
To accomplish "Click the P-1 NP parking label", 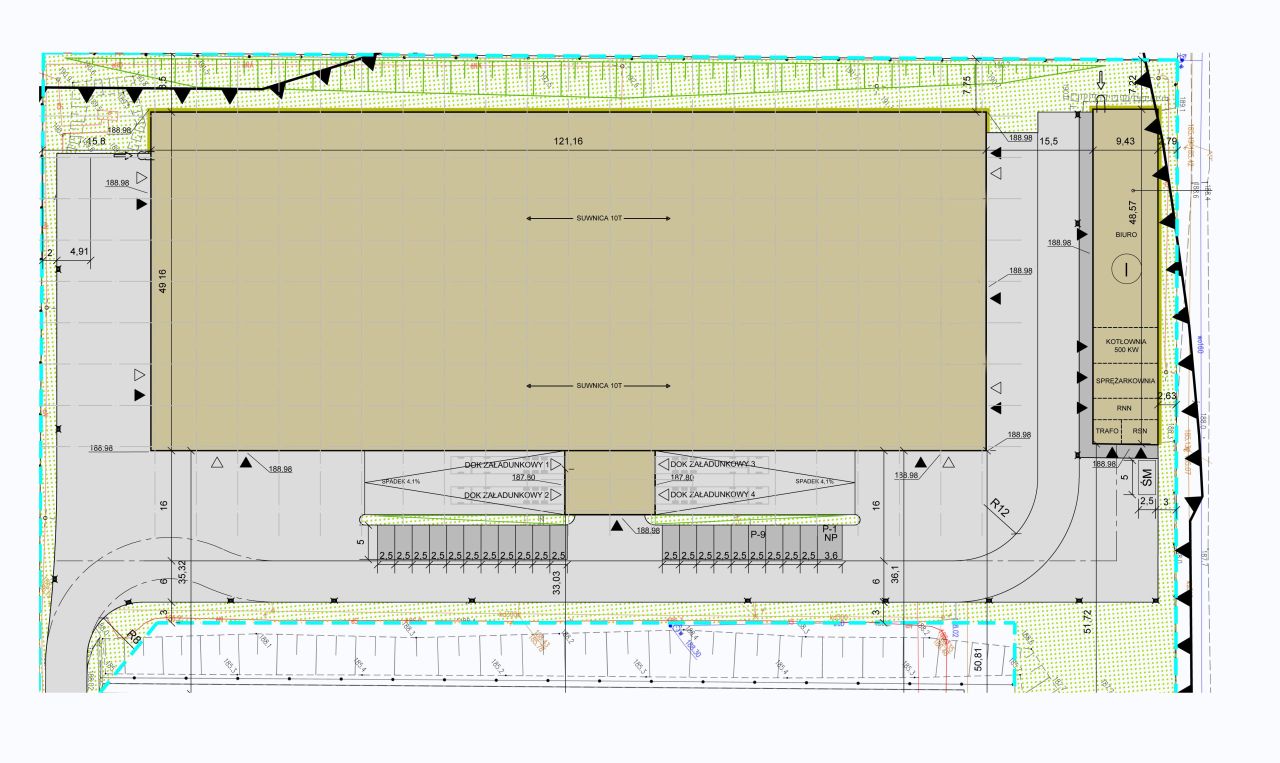I will point(829,533).
